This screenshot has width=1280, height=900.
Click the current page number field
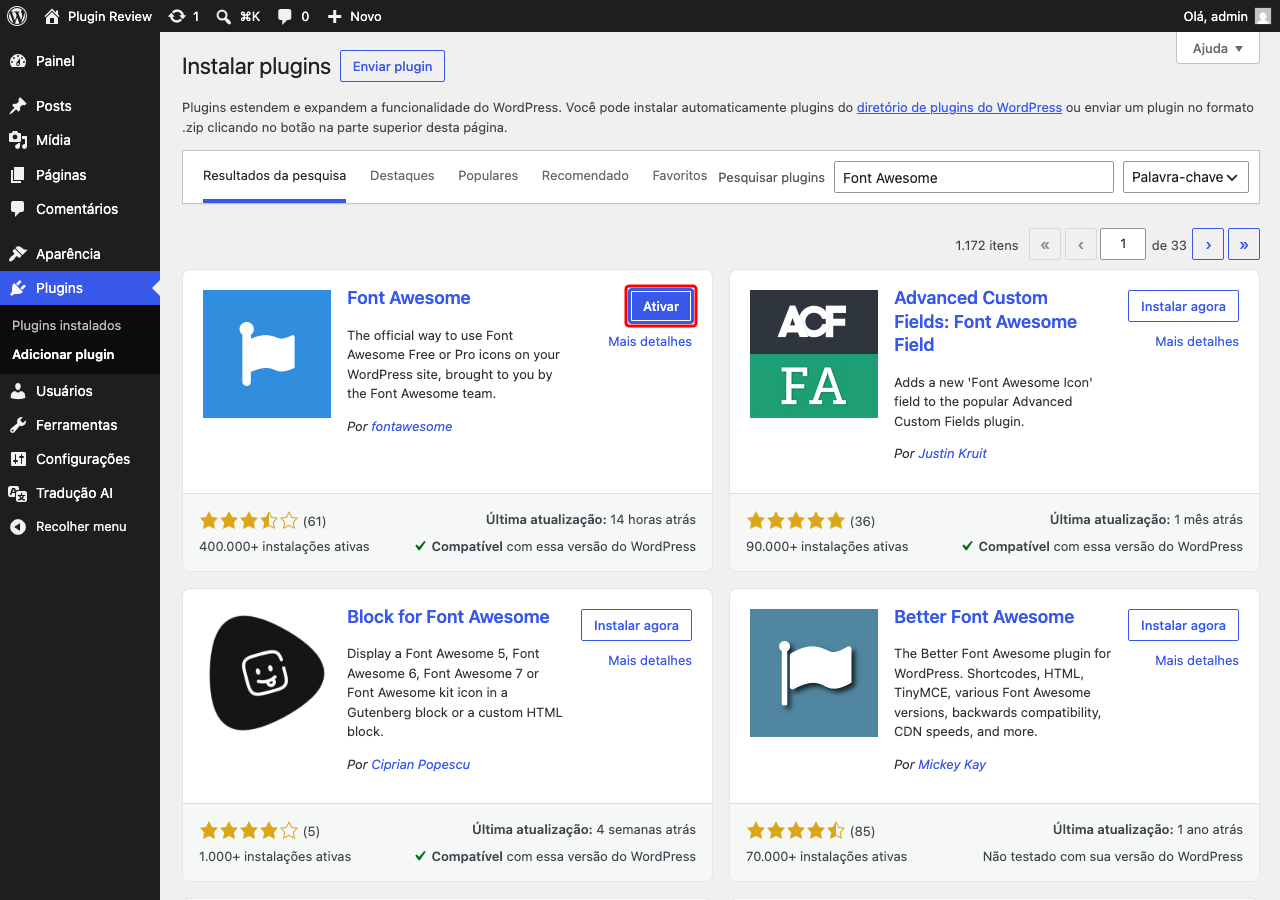(x=1123, y=244)
